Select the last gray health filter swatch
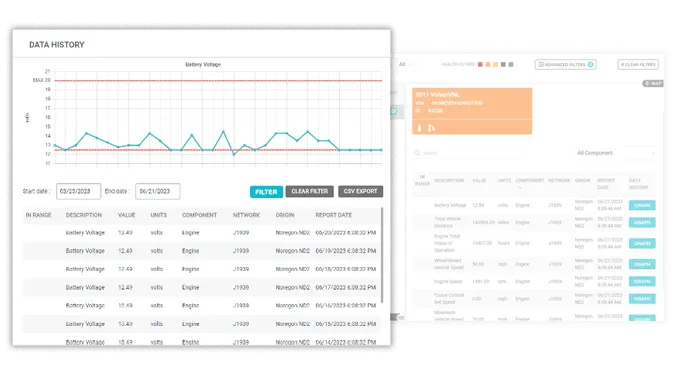 pyautogui.click(x=511, y=64)
